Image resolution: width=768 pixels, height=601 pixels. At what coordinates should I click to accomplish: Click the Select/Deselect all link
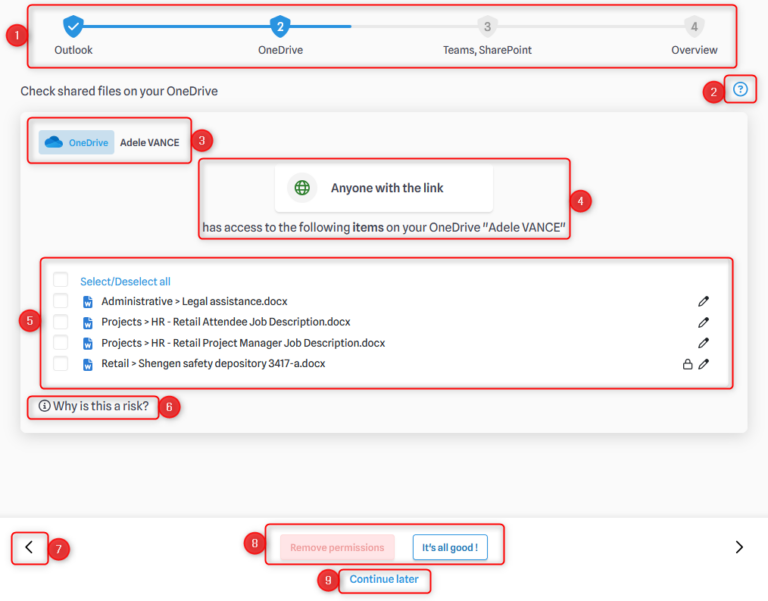[125, 282]
